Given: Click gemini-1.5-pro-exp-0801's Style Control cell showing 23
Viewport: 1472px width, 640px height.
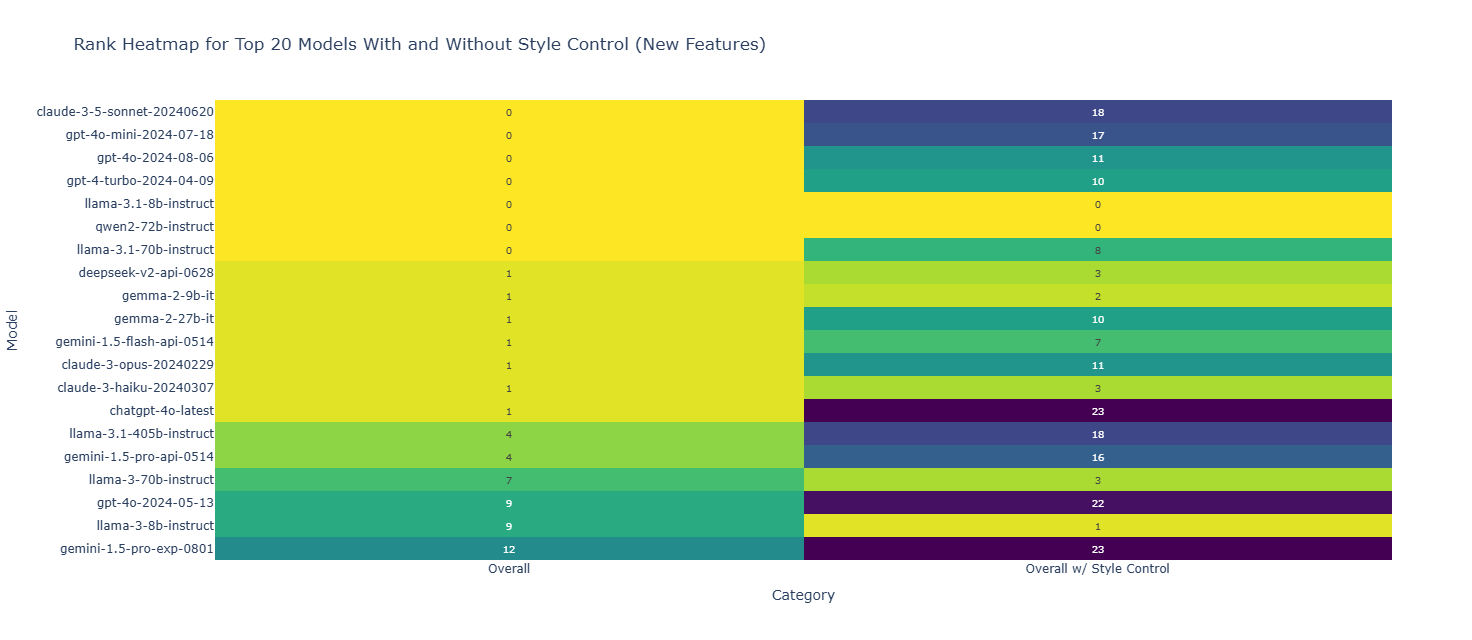Looking at the screenshot, I should [x=1097, y=549].
